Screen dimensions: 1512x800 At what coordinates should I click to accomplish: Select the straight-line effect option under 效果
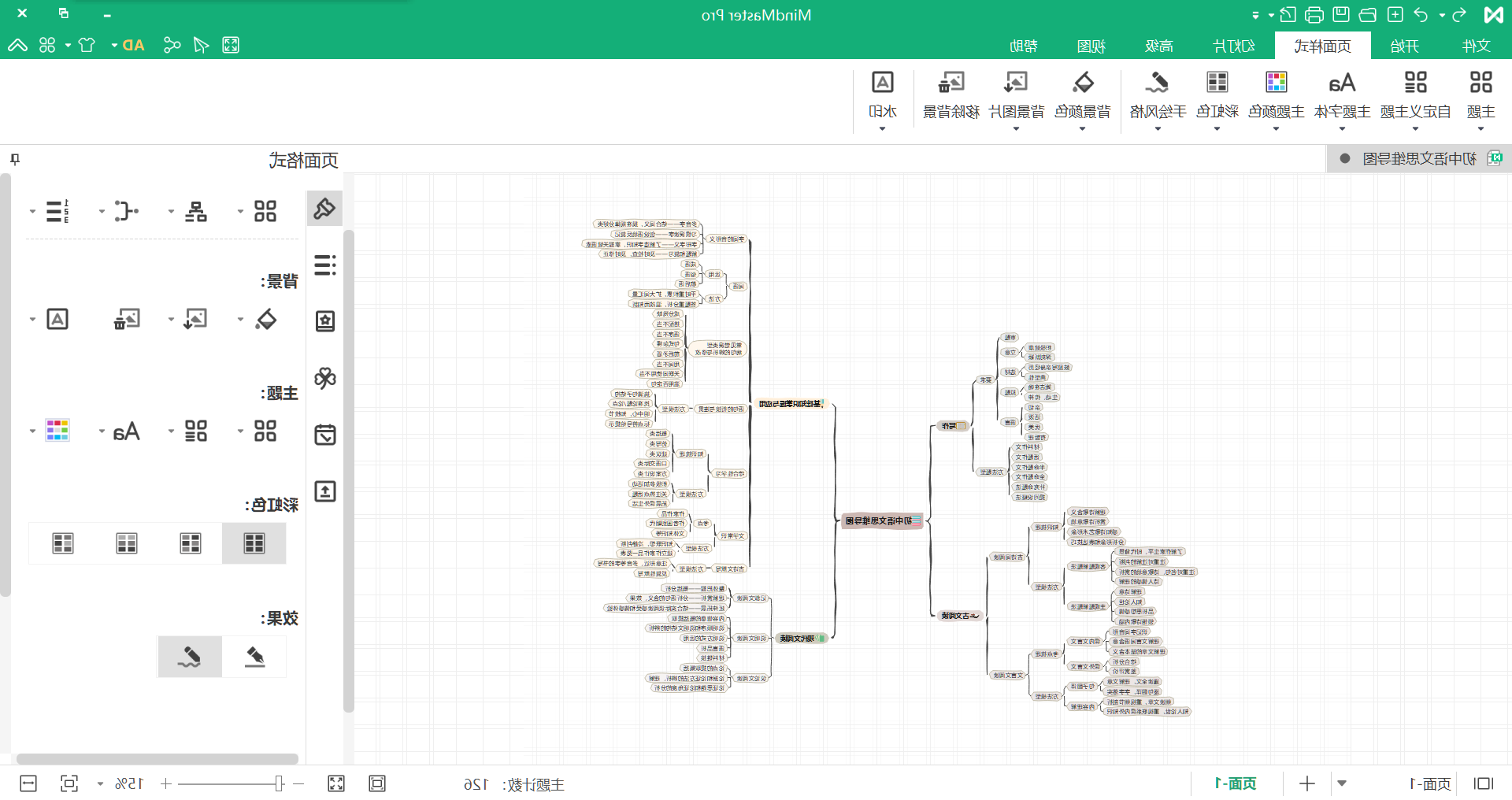pos(254,657)
